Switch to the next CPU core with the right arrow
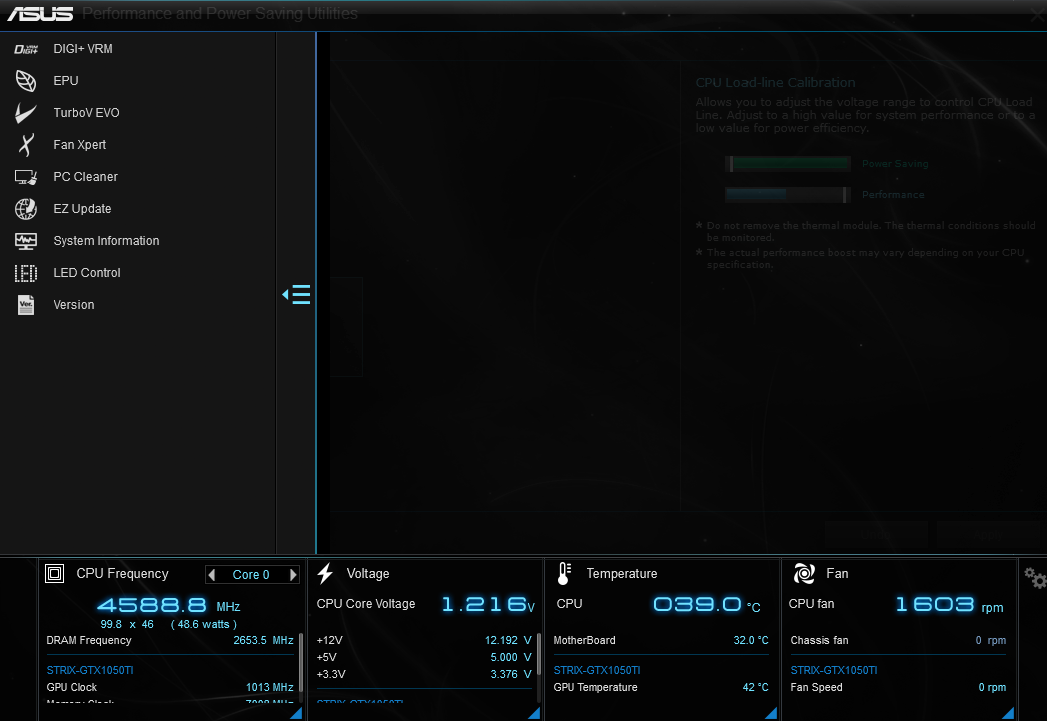The height and width of the screenshot is (721, 1047). coord(292,575)
